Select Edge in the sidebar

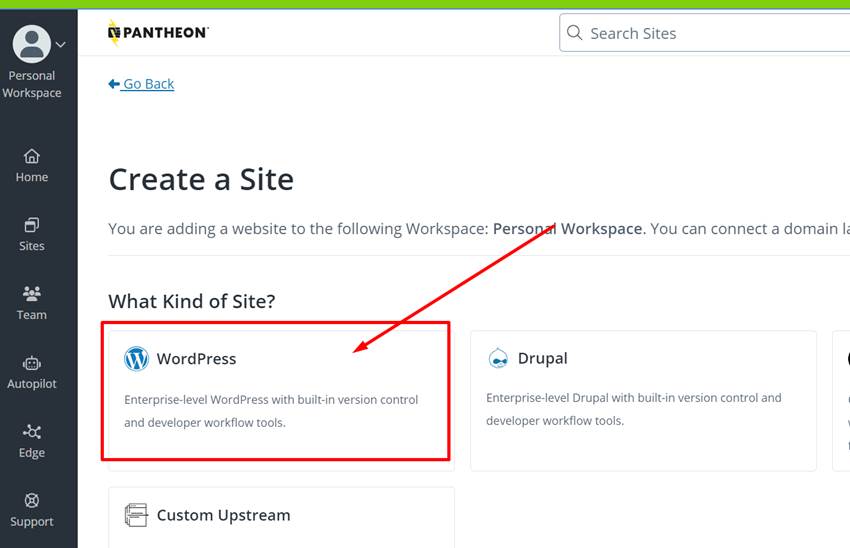tap(32, 432)
